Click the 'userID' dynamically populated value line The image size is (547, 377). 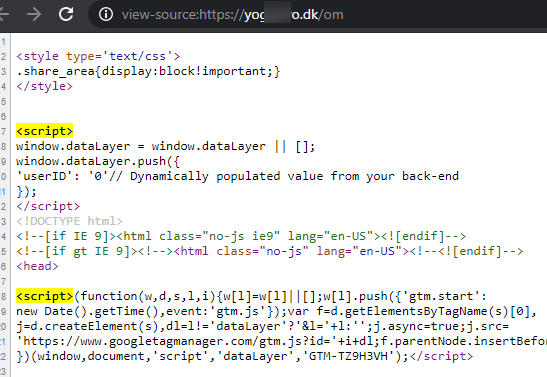238,176
